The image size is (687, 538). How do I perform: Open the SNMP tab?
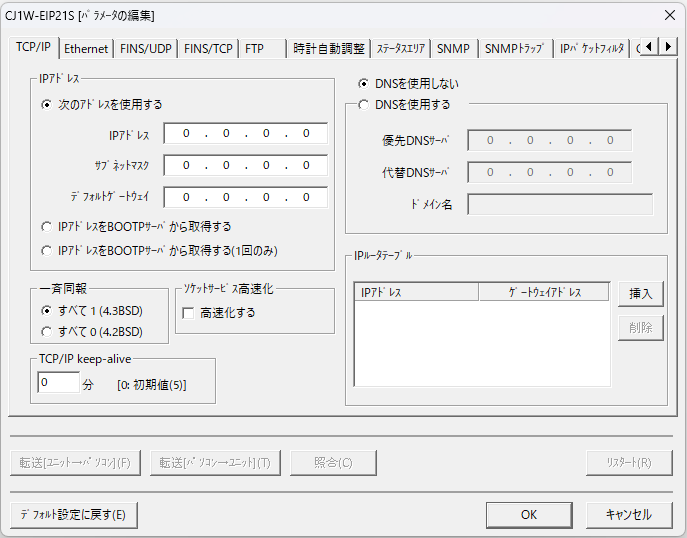[453, 49]
